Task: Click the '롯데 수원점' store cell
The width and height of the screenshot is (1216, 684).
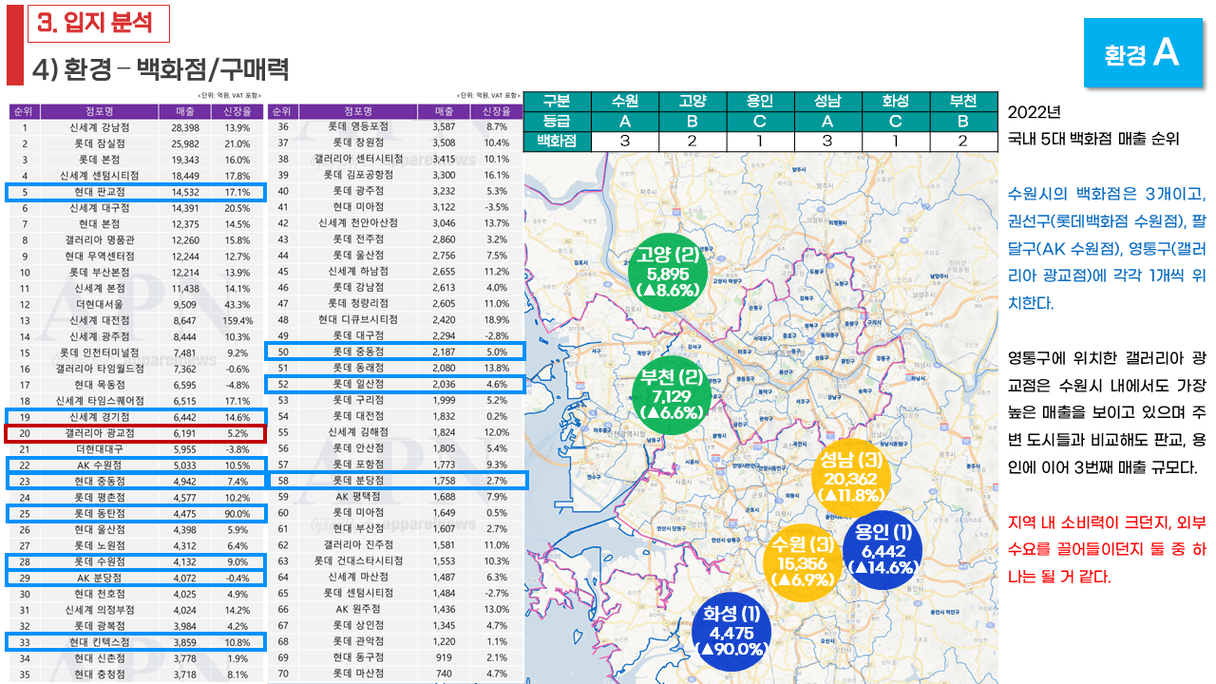Action: [100, 561]
